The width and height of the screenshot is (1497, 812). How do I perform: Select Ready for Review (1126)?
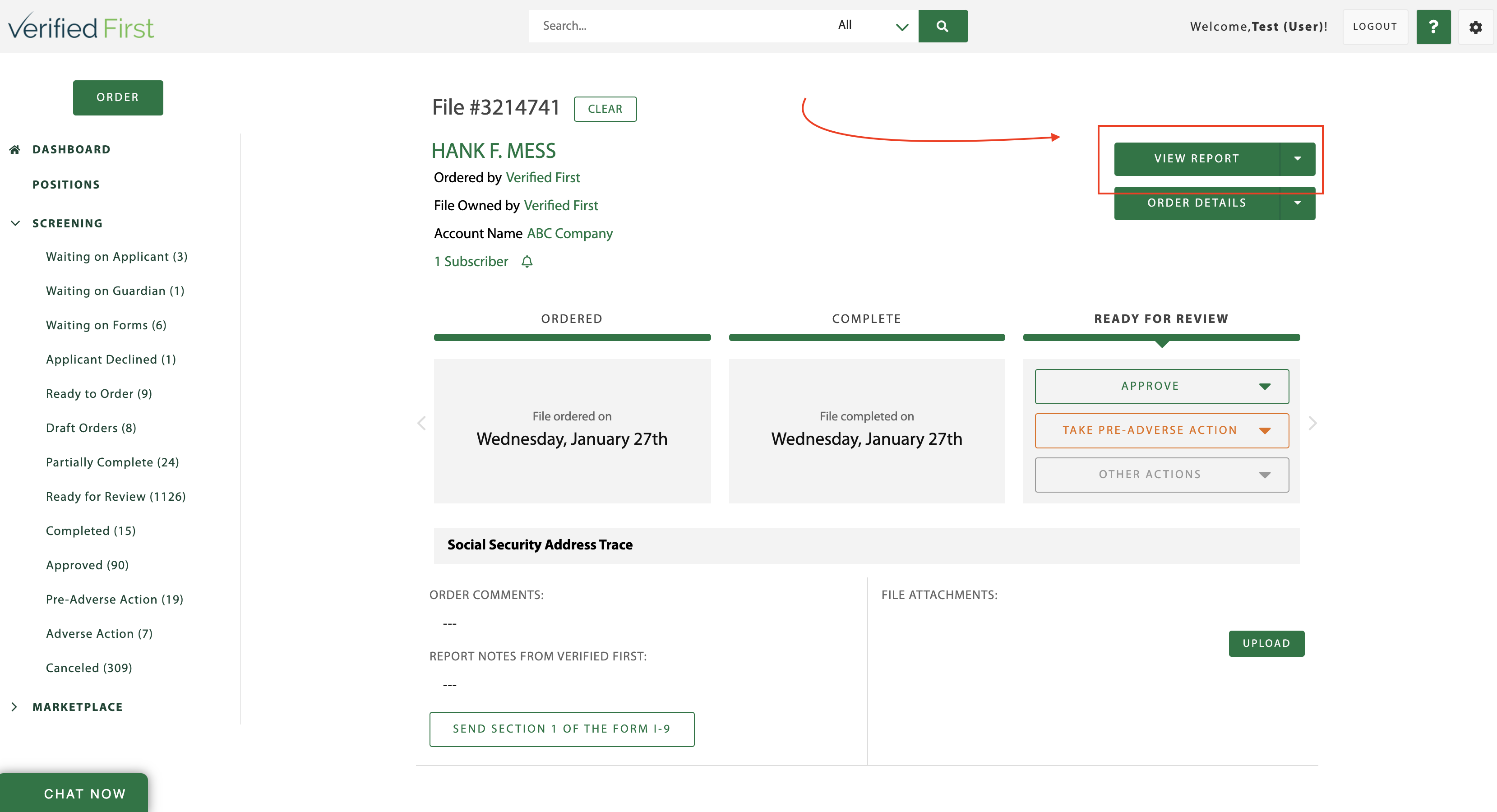[116, 496]
